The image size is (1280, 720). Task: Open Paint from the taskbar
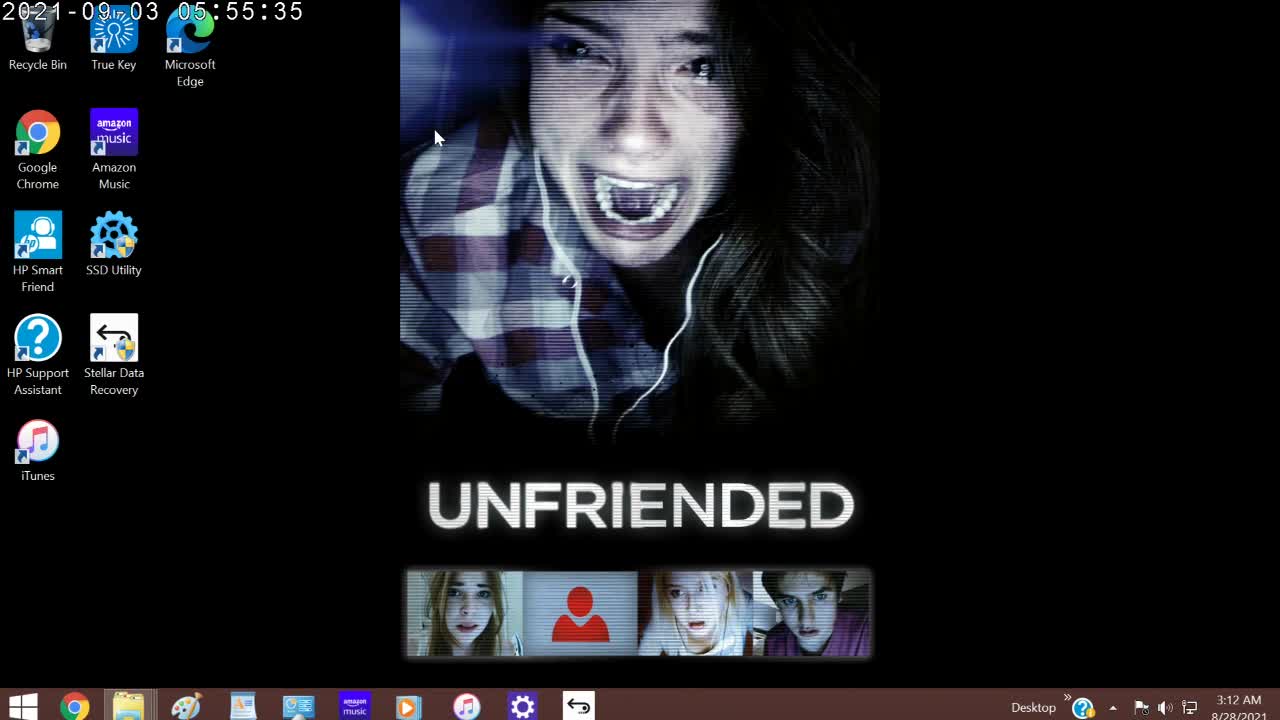(186, 707)
